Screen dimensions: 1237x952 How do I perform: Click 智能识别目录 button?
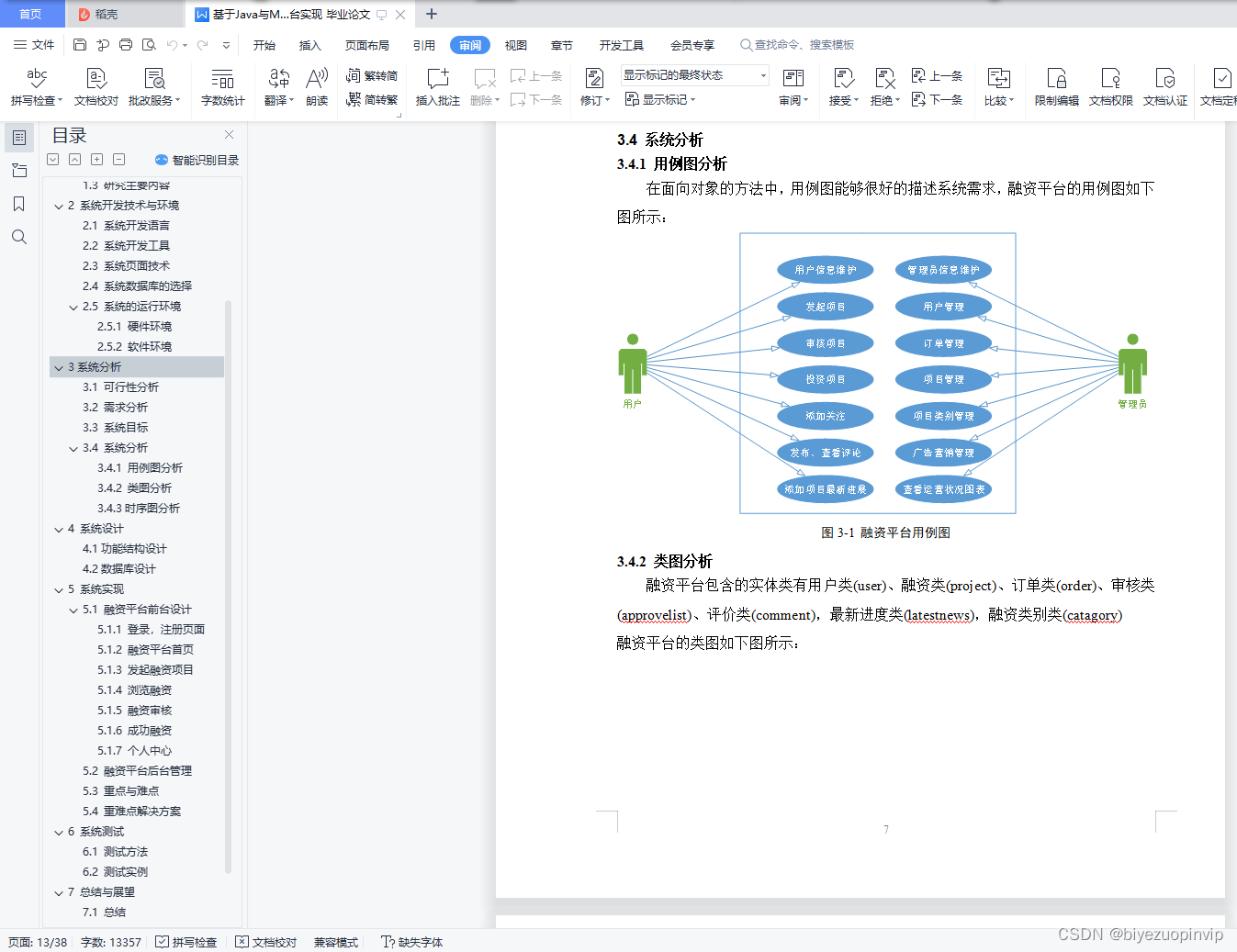(197, 160)
